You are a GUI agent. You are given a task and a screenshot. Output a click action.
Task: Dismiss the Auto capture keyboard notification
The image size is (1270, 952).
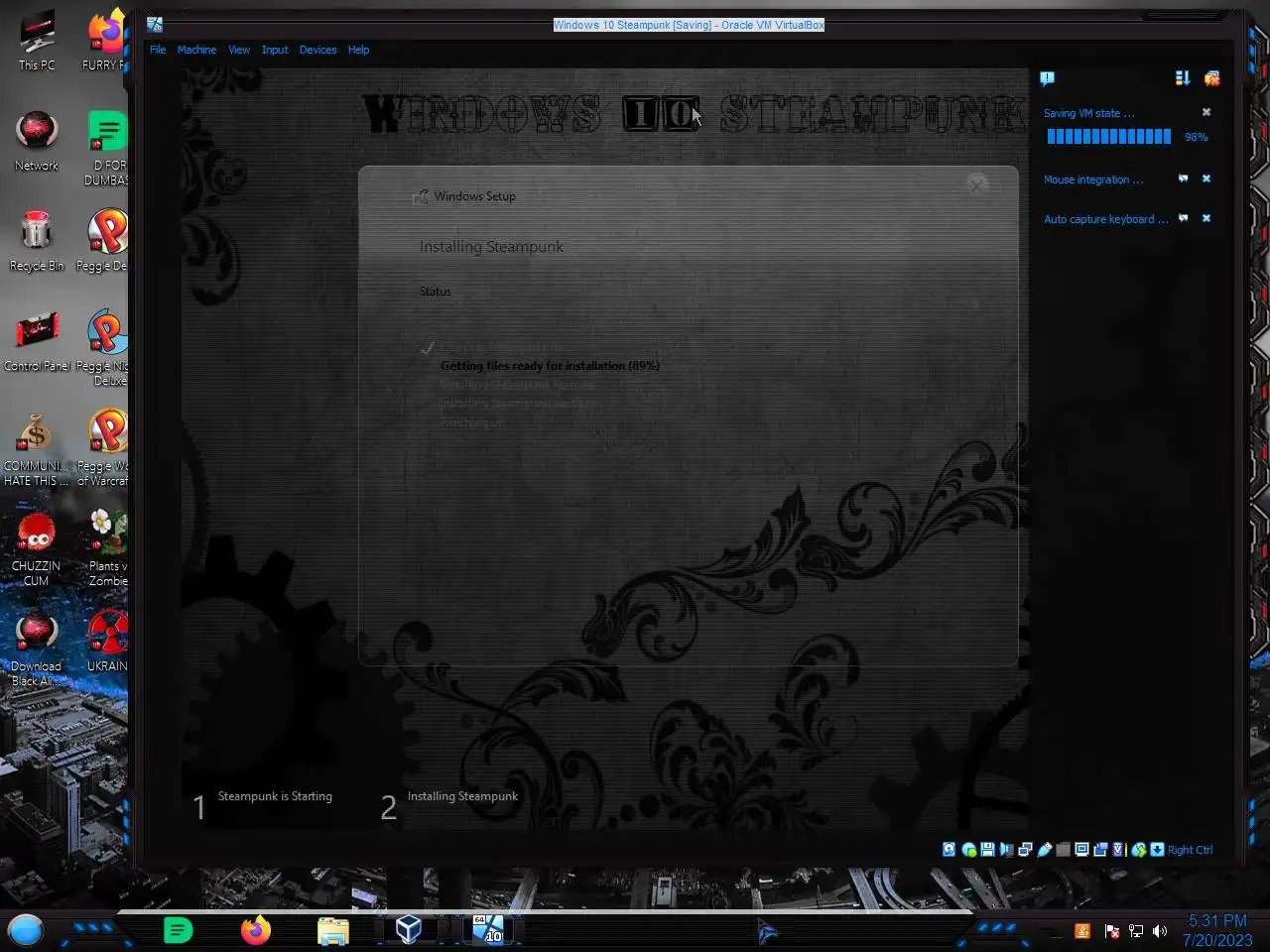1206,218
